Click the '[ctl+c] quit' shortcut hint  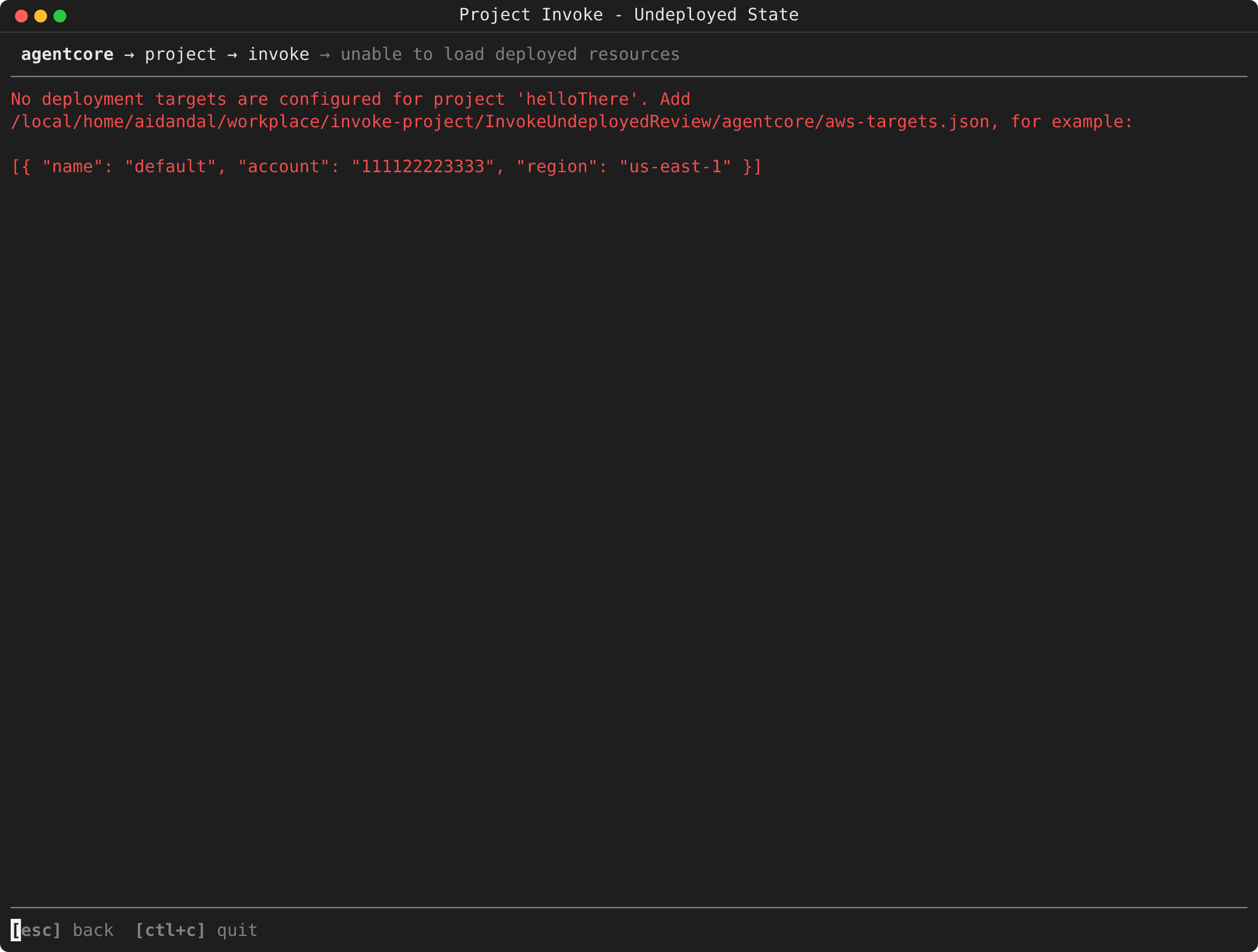pyautogui.click(x=196, y=931)
